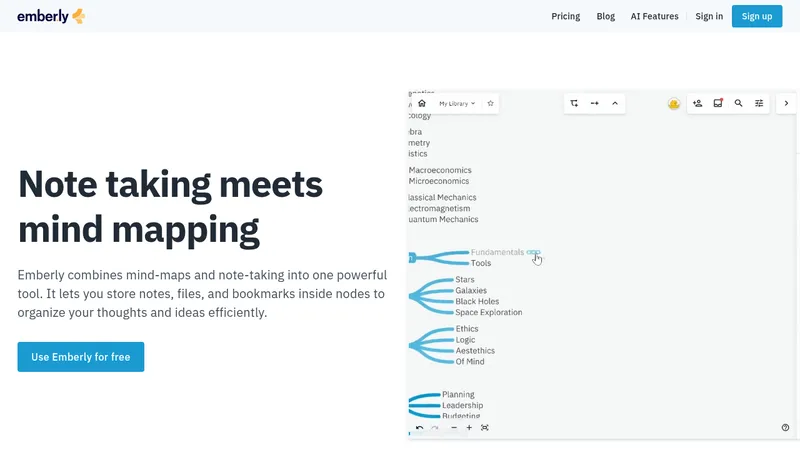800x450 pixels.
Task: Open the AI Features page
Action: 654,16
